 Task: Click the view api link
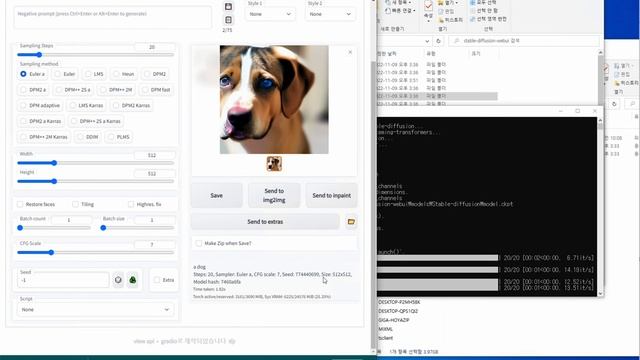tap(144, 341)
